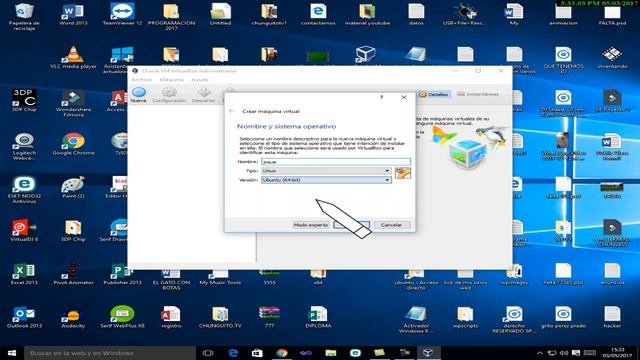The image size is (640, 360).
Task: Click the Descartar toolbar icon
Action: click(x=203, y=95)
